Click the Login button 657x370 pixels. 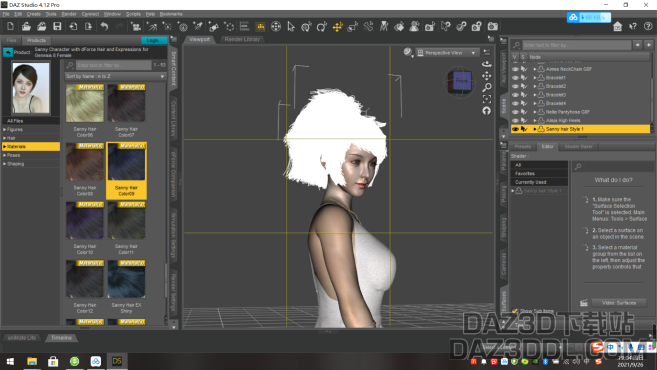(x=153, y=40)
